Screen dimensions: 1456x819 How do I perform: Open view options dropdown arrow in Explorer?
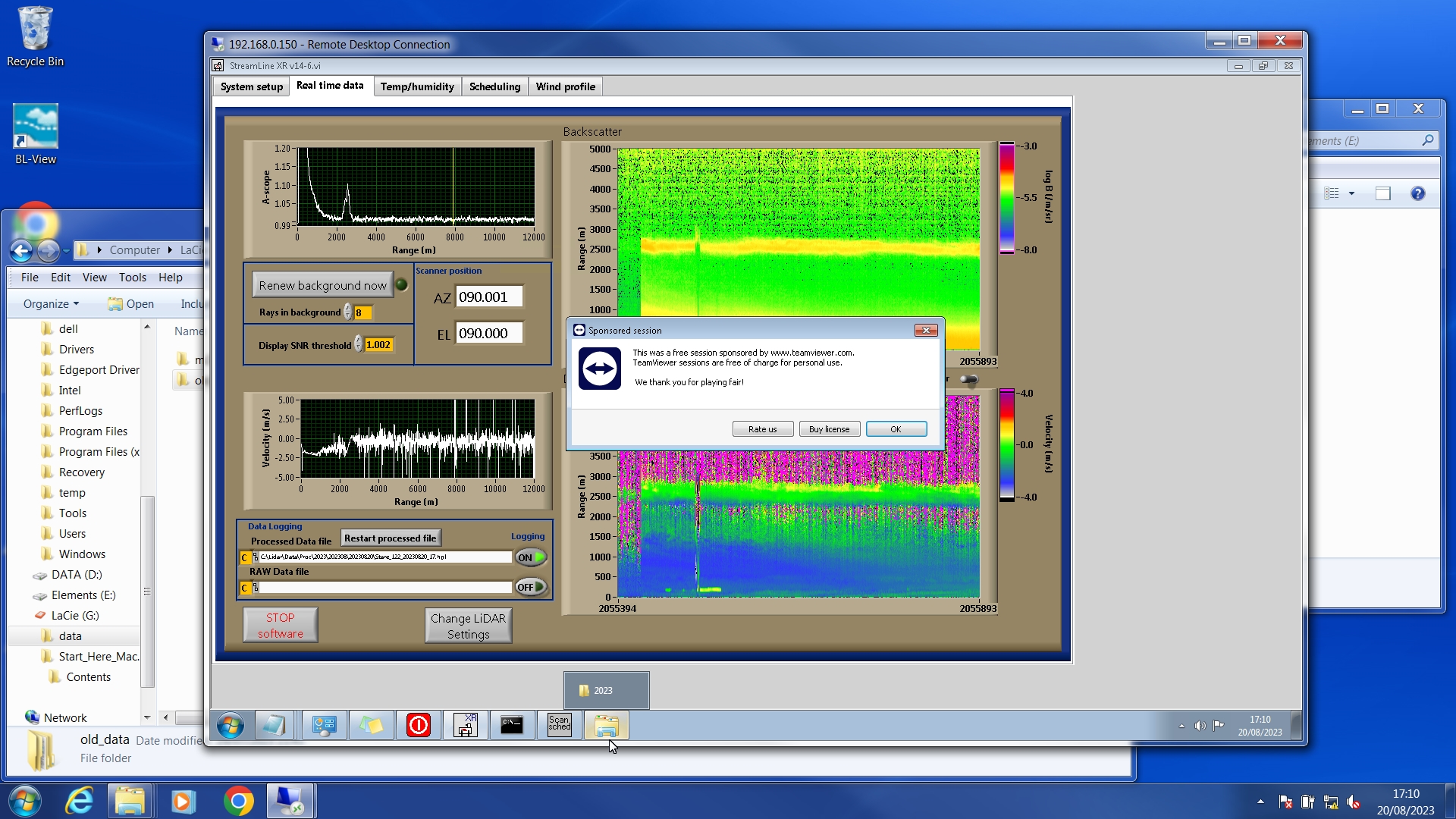(1351, 194)
